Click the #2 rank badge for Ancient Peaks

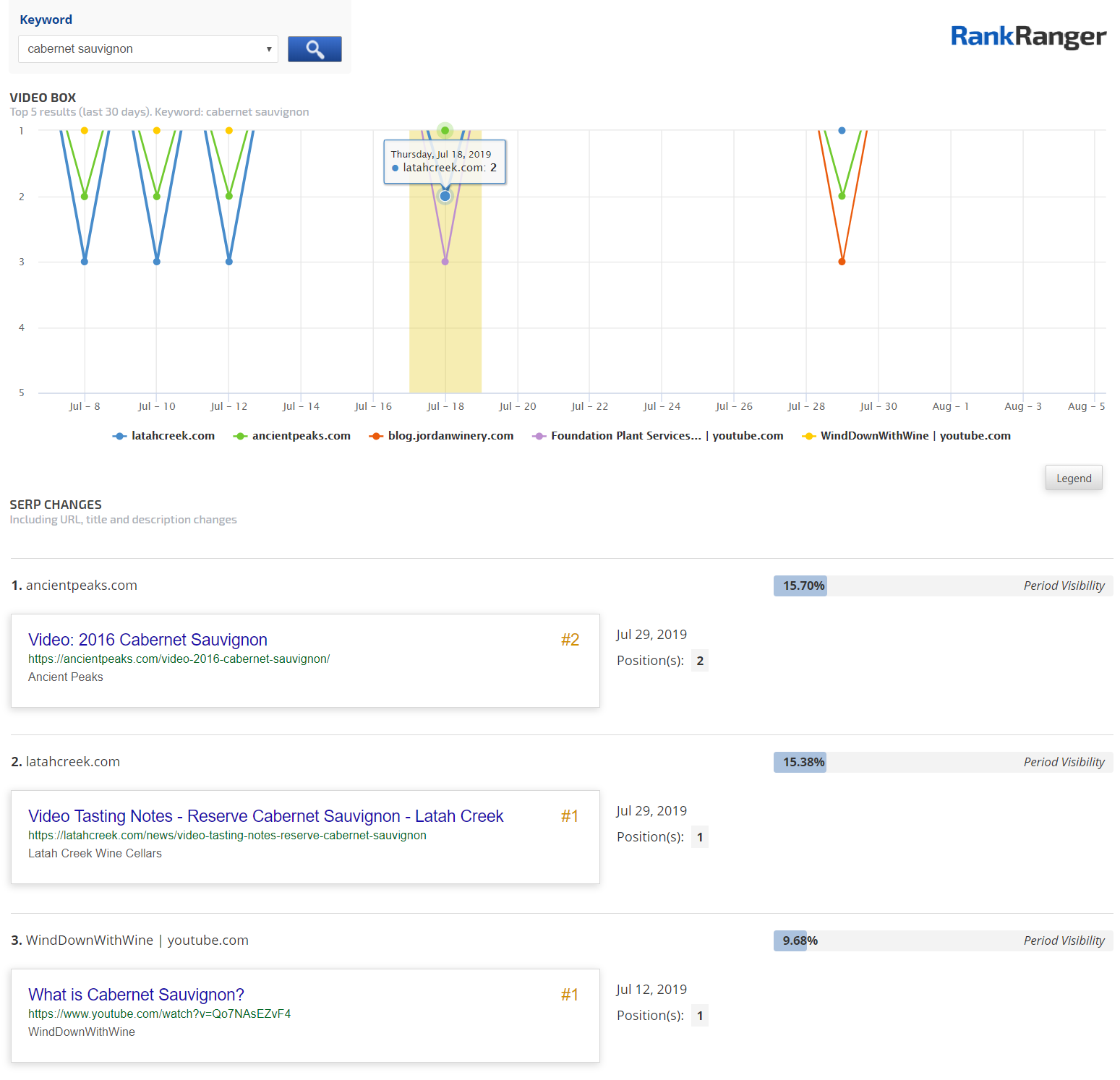click(570, 640)
